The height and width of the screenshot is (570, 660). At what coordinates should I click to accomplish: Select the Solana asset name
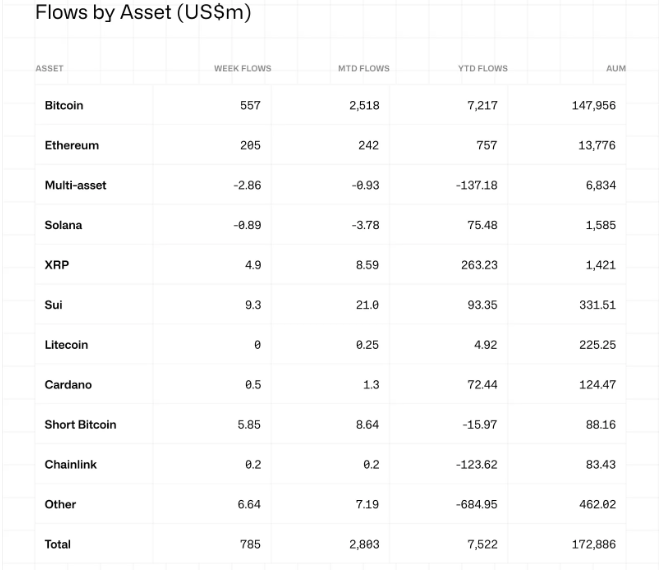click(63, 225)
